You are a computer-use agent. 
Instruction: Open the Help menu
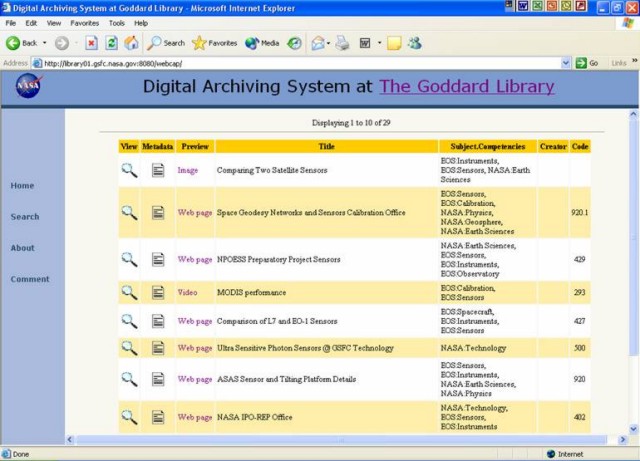coord(141,23)
